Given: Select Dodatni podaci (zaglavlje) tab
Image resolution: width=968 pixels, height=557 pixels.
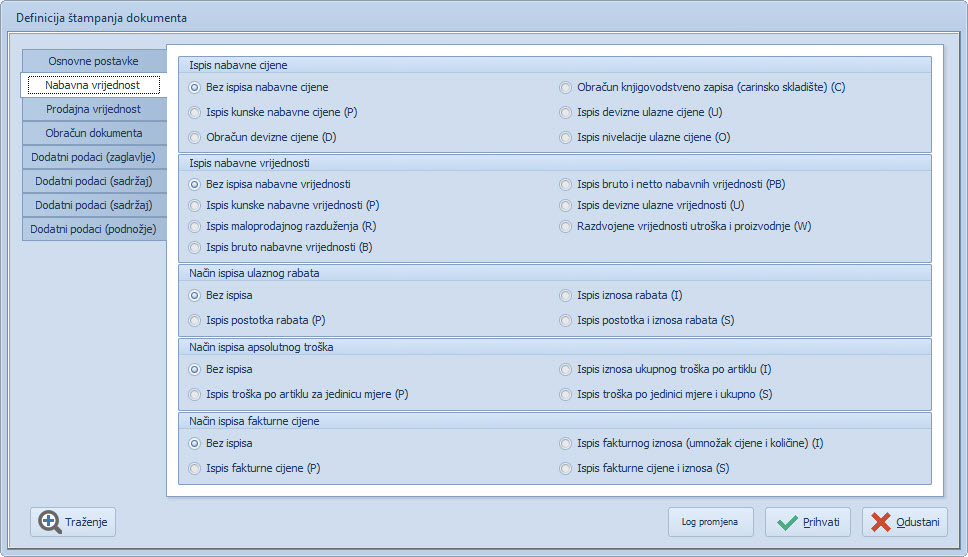Looking at the screenshot, I should pyautogui.click(x=93, y=157).
